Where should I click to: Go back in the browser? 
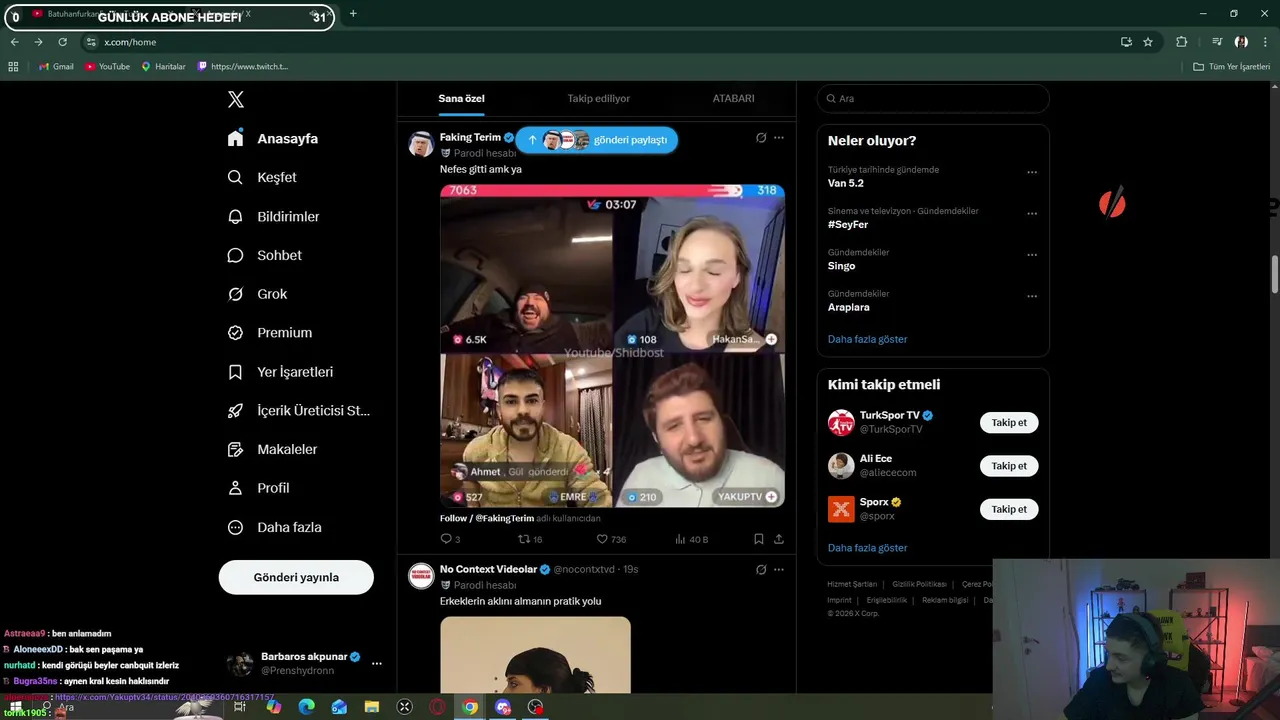point(14,42)
